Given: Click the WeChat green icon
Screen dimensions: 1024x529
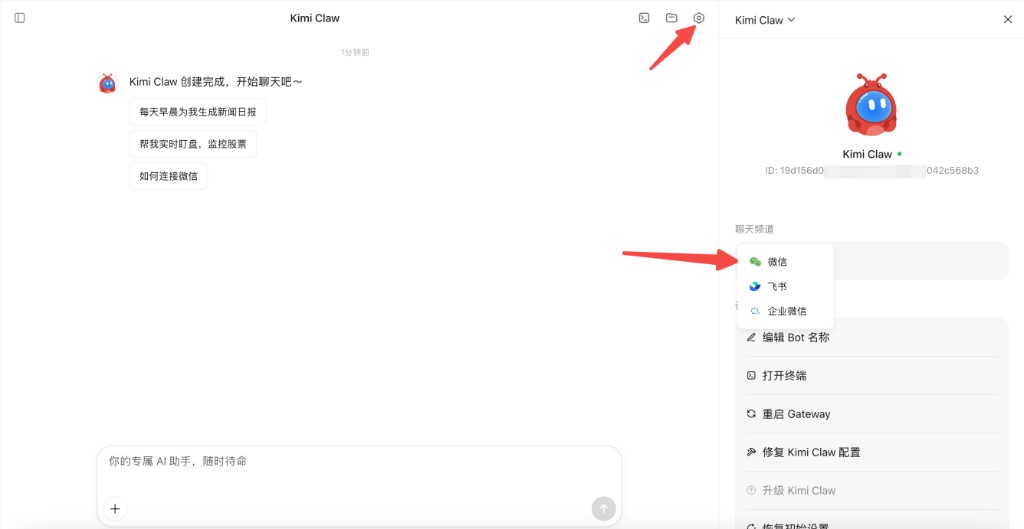Looking at the screenshot, I should pyautogui.click(x=755, y=262).
